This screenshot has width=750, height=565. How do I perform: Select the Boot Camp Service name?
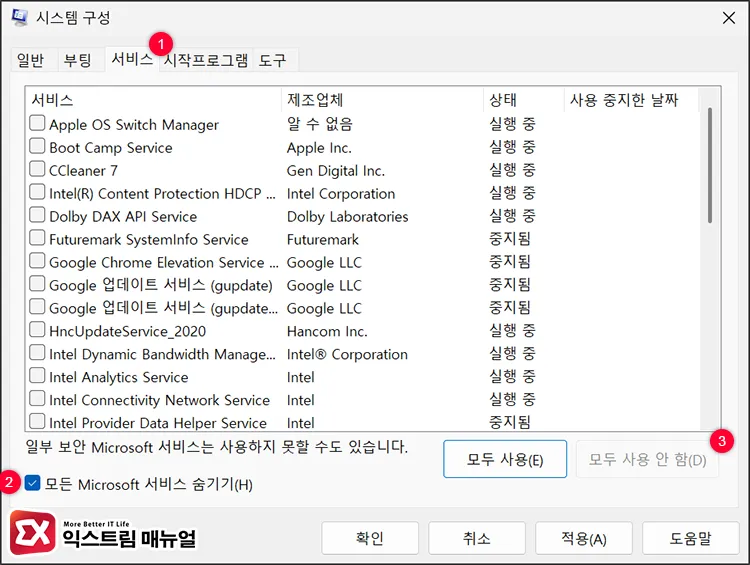pyautogui.click(x=110, y=148)
